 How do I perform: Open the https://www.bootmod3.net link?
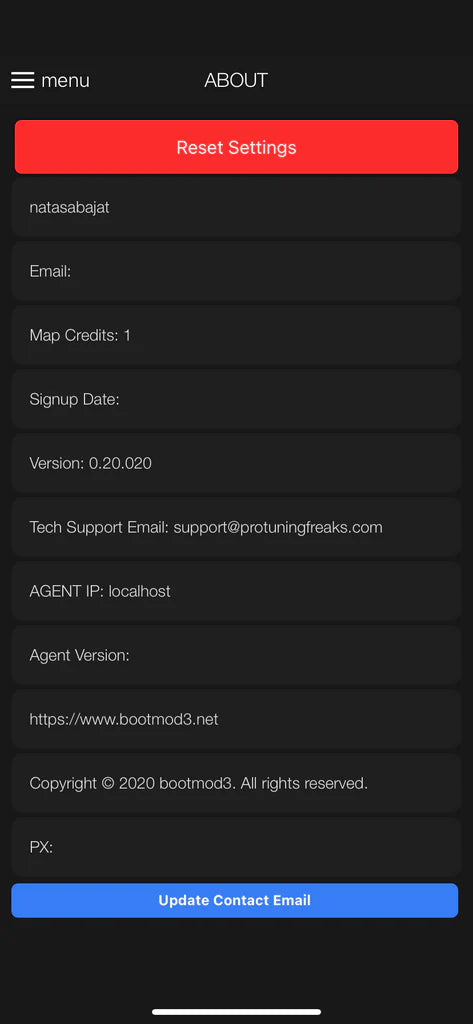(x=124, y=720)
